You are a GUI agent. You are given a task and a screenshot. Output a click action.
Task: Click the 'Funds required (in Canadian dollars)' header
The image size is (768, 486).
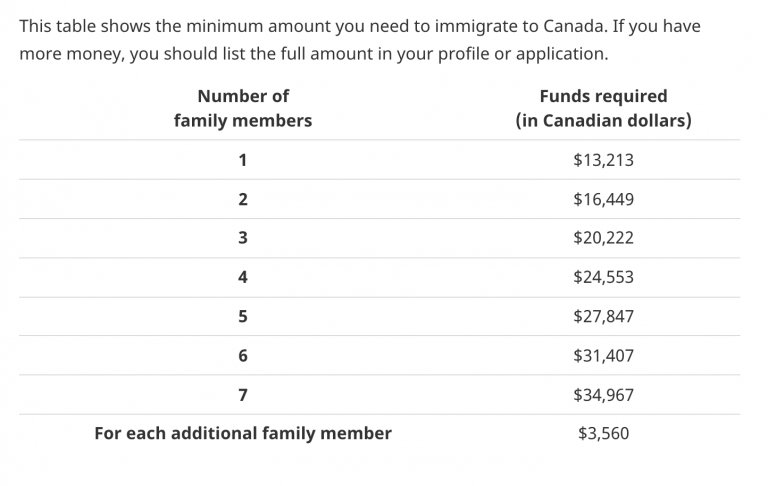tap(603, 108)
